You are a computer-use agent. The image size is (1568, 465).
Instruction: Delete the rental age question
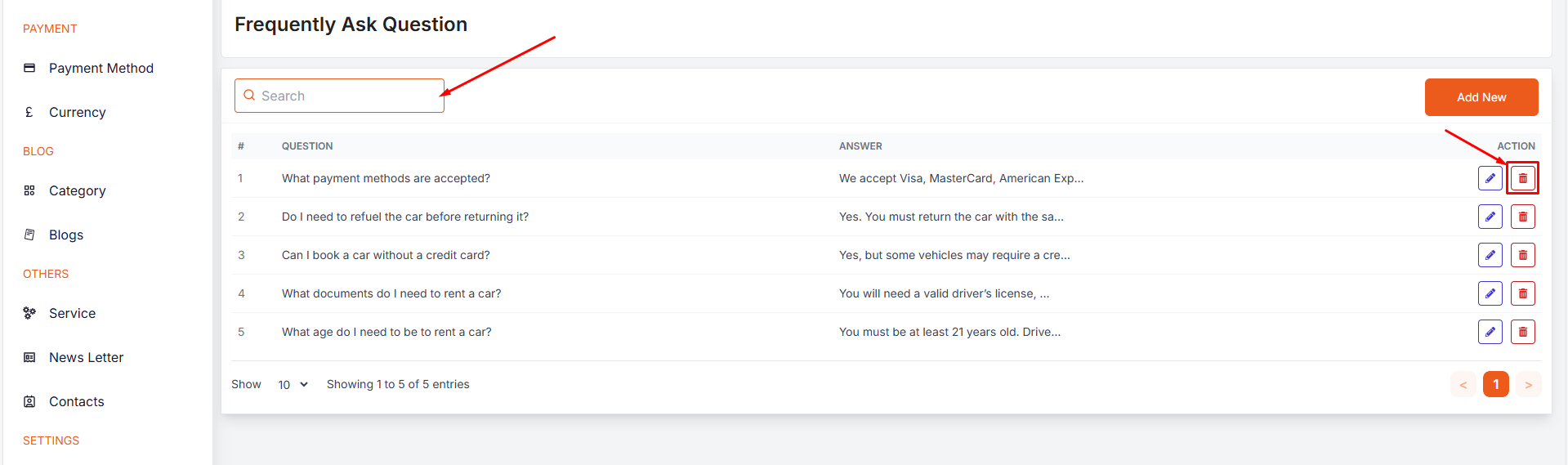pos(1522,332)
